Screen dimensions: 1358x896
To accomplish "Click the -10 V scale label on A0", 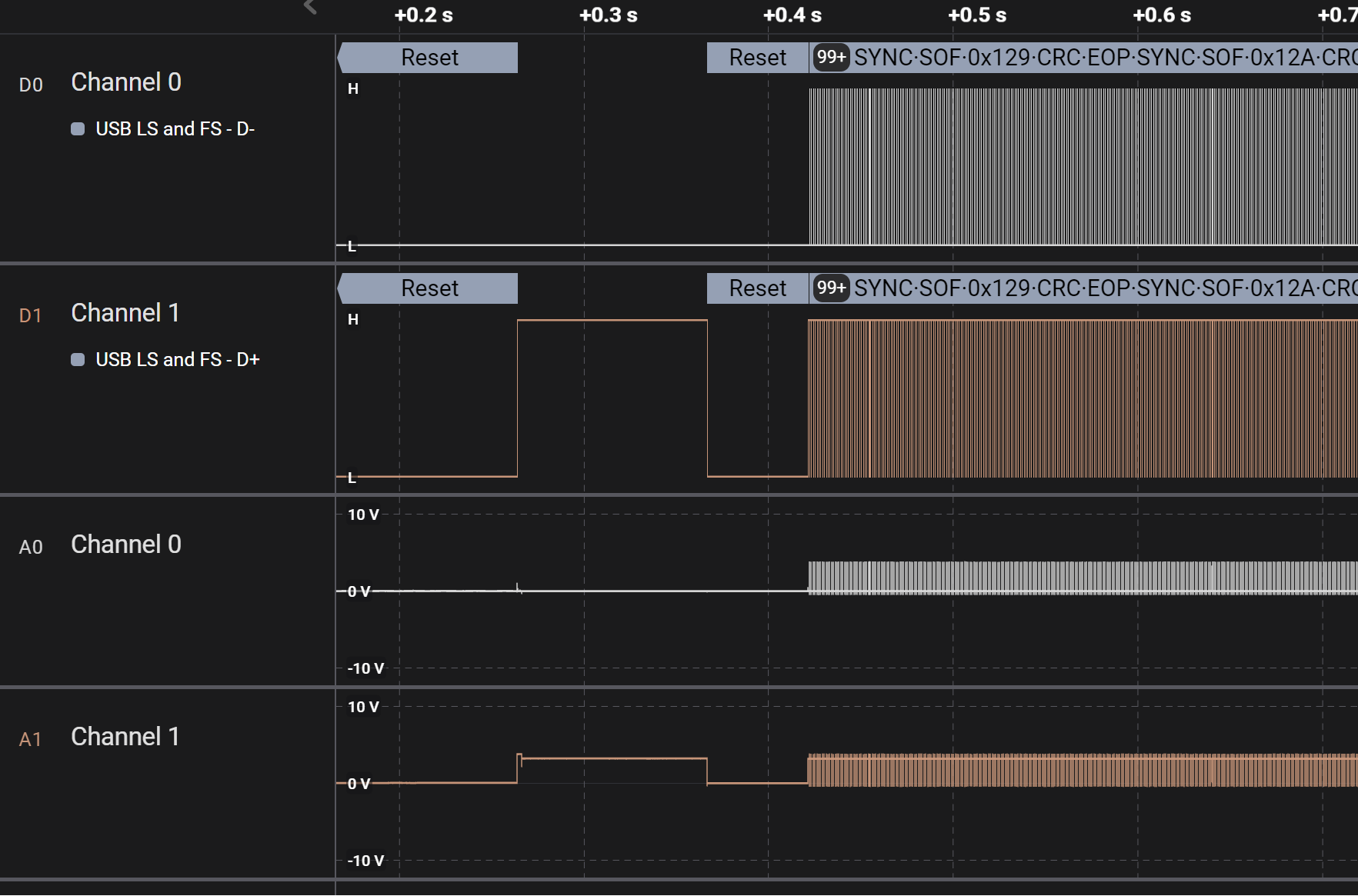I will click(x=365, y=668).
